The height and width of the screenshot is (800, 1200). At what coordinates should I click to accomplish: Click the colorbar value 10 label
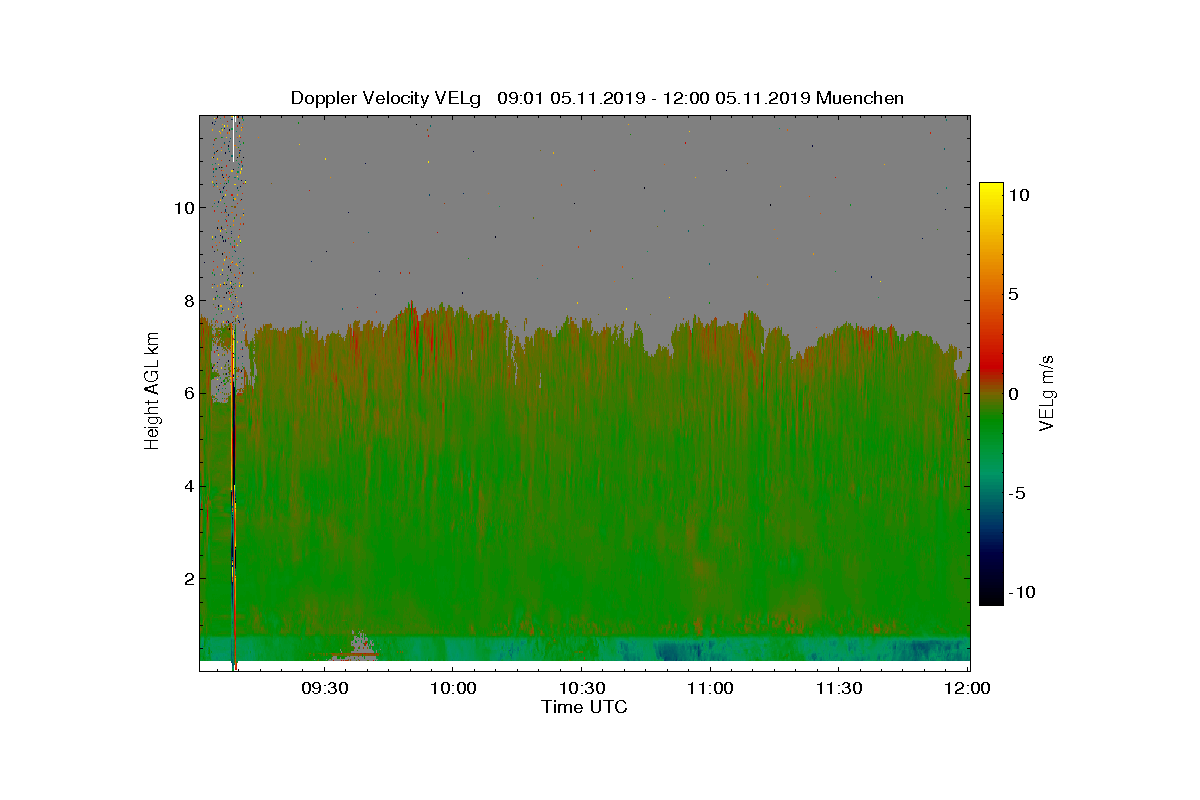pos(1019,195)
